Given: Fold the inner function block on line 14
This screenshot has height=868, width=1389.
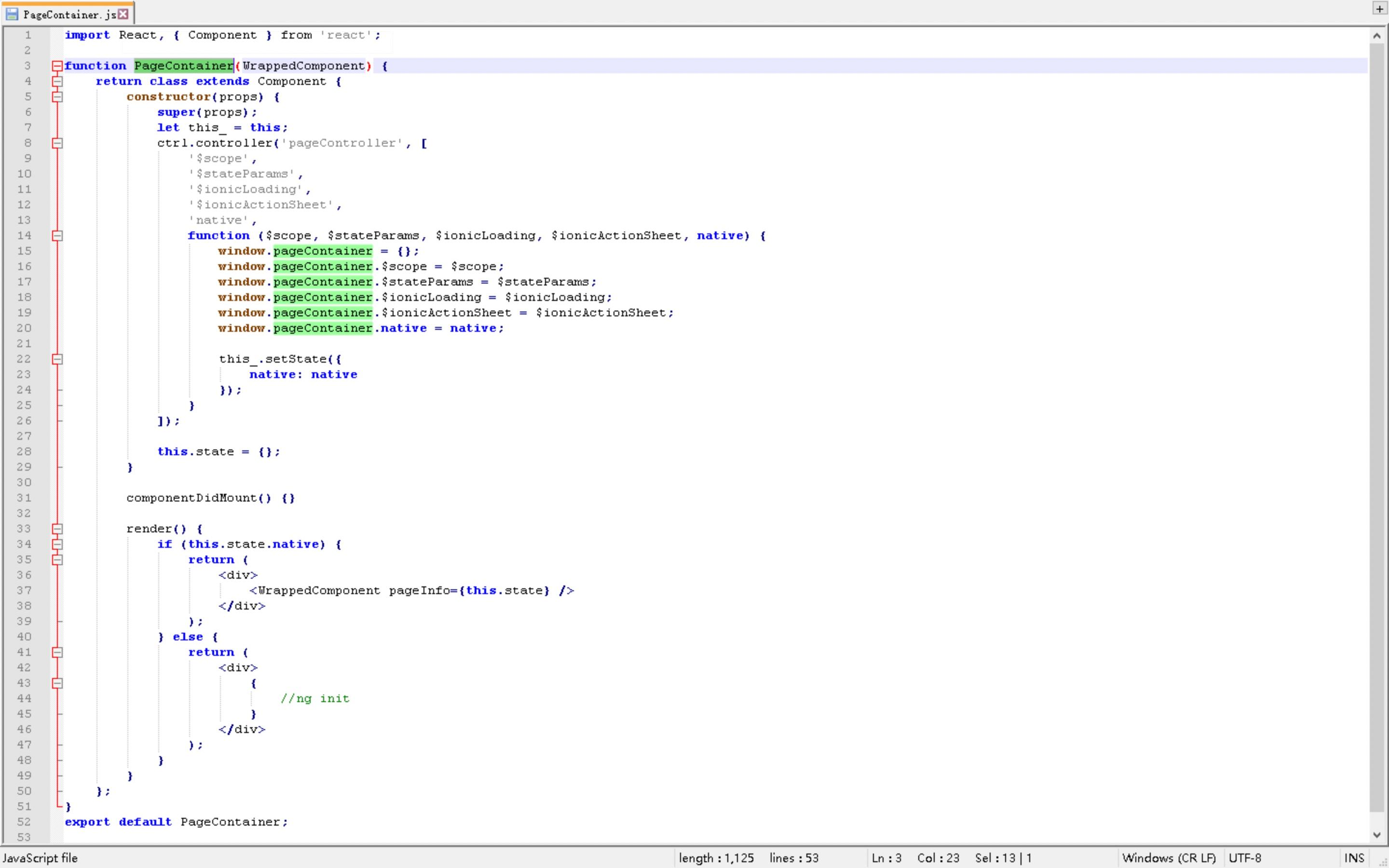Looking at the screenshot, I should point(57,236).
